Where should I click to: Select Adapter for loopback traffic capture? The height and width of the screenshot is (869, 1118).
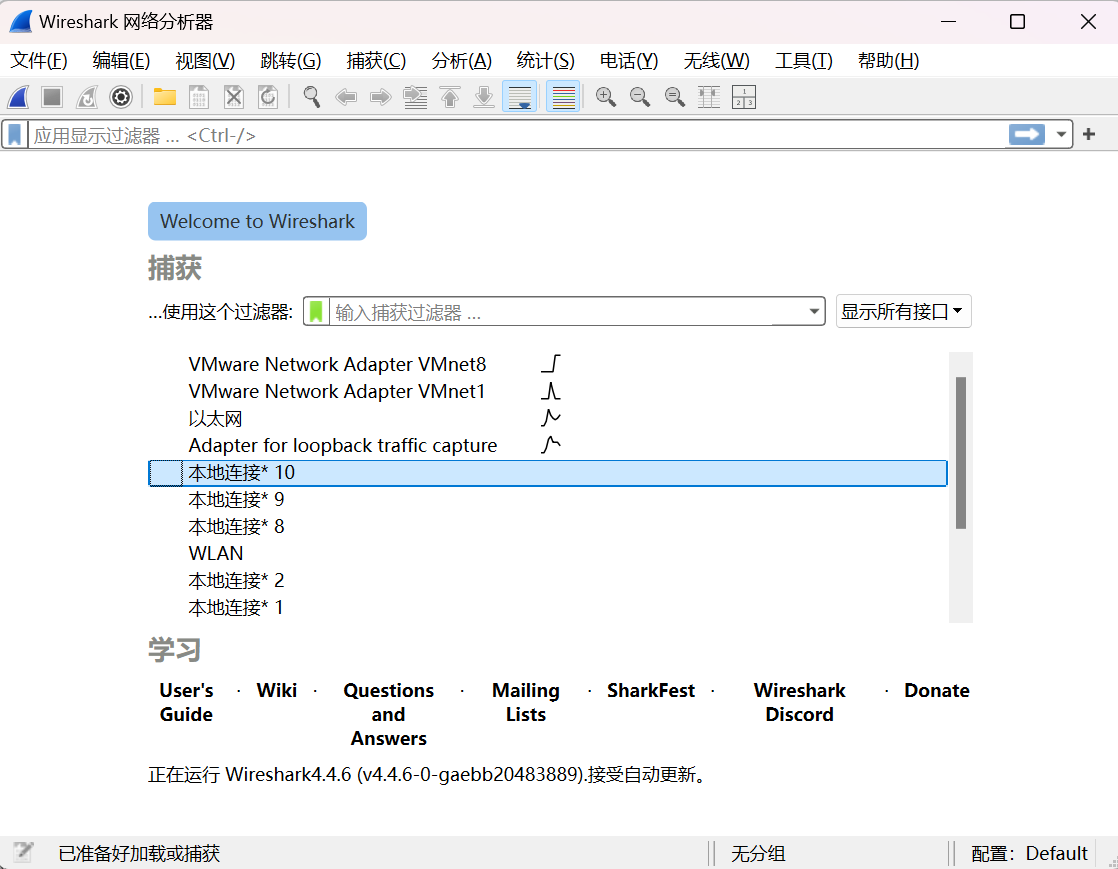(548, 446)
